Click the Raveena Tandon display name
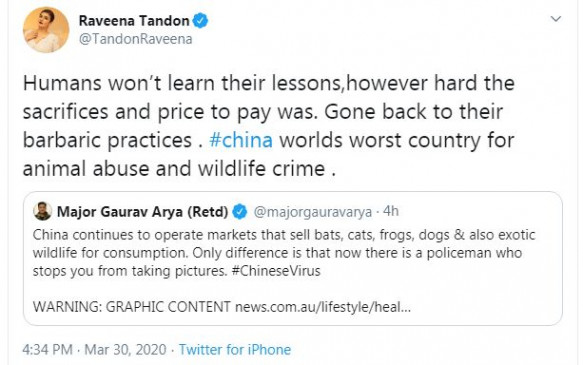The height and width of the screenshot is (365, 583). [134, 20]
